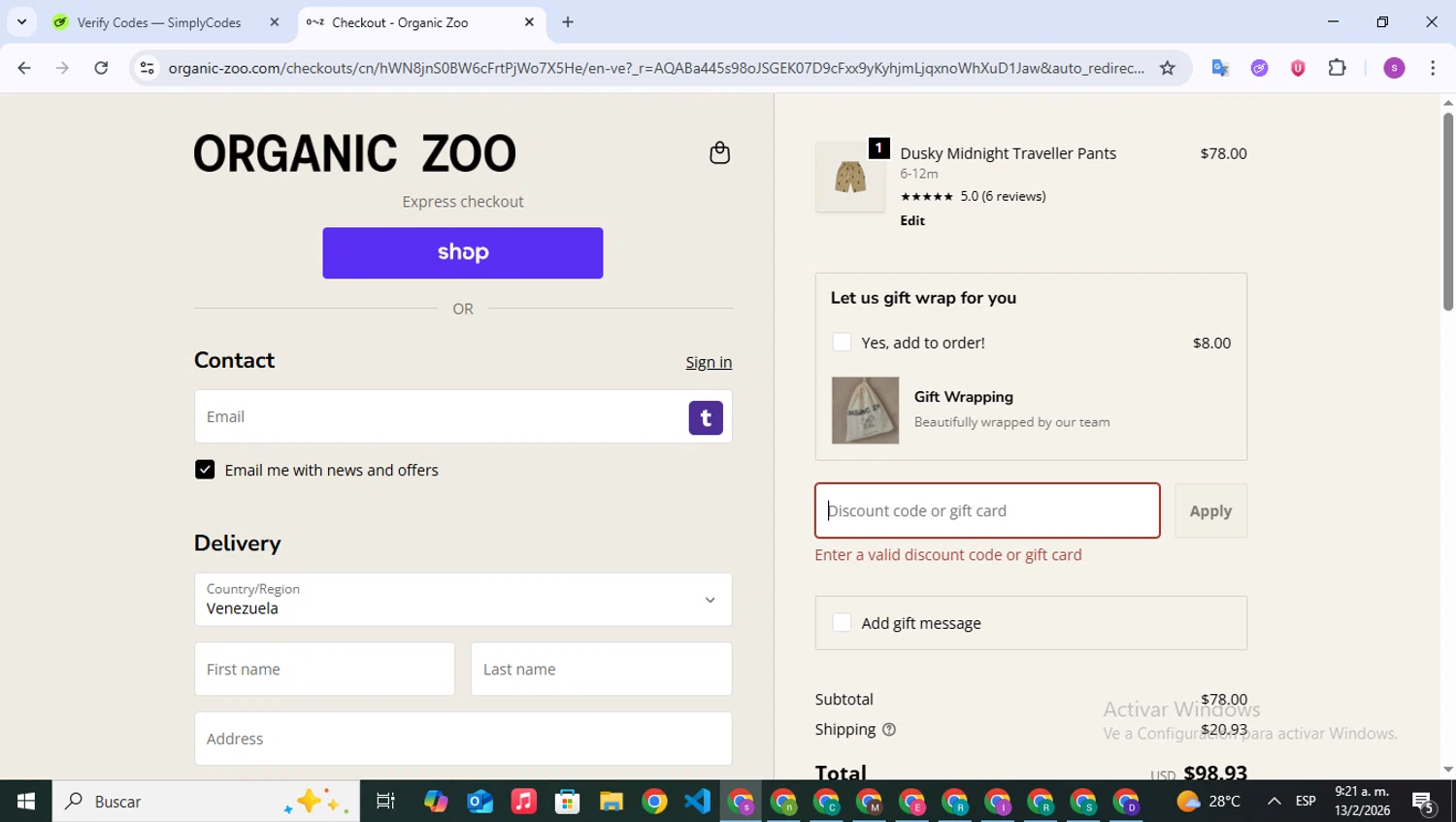The width and height of the screenshot is (1456, 822).
Task: Close the Checkout - Organic Zoo tab
Action: click(529, 22)
